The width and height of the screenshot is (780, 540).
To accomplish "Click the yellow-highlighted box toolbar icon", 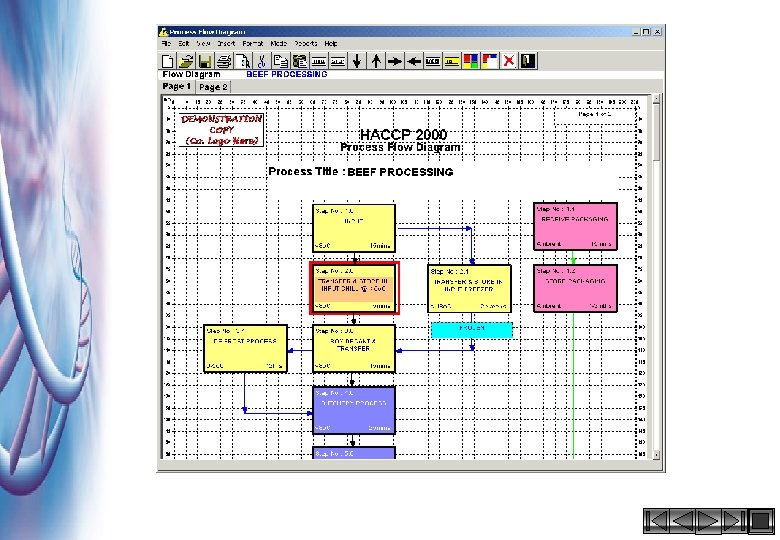I will (x=452, y=61).
